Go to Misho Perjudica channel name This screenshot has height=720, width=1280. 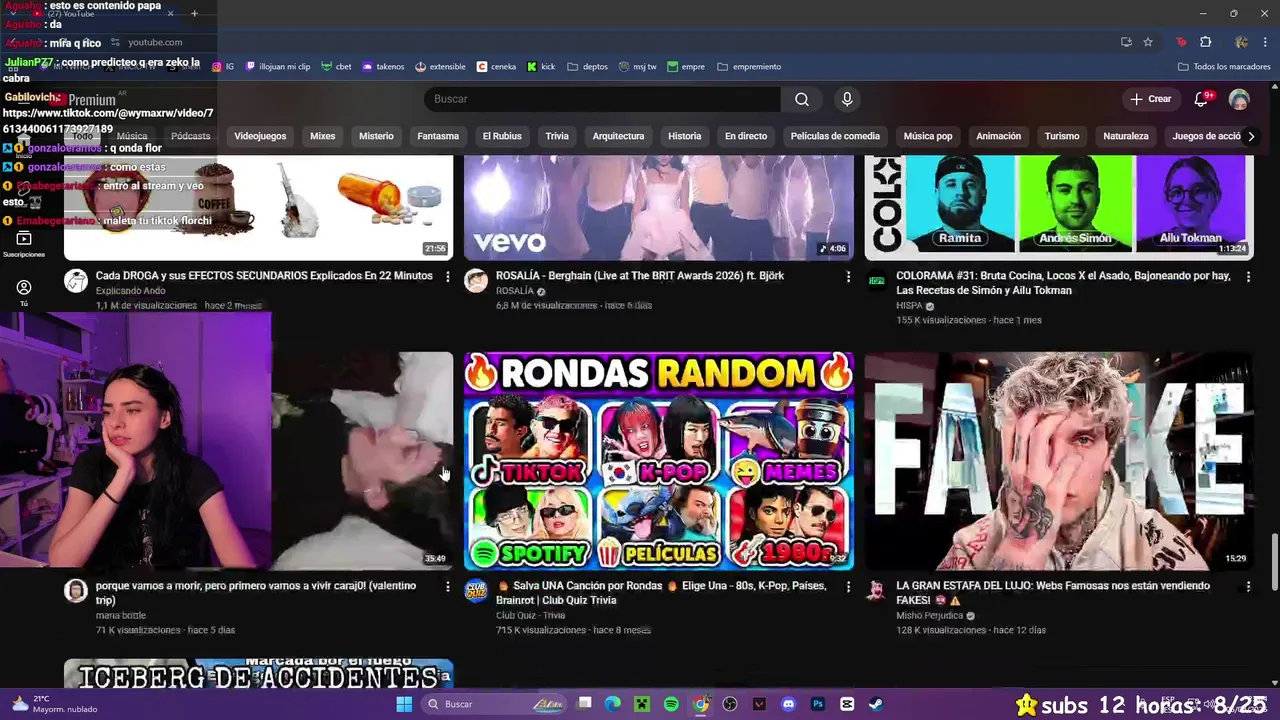(929, 616)
